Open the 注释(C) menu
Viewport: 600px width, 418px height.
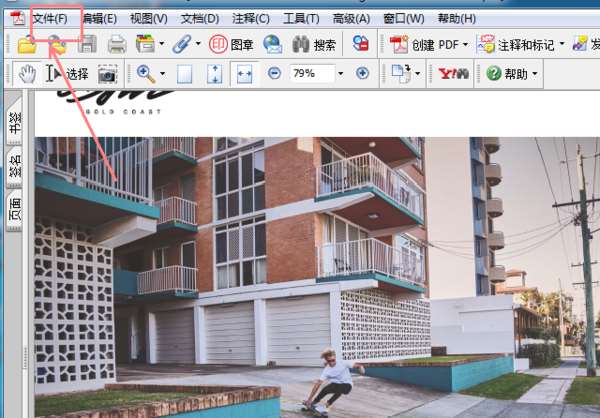[x=251, y=18]
